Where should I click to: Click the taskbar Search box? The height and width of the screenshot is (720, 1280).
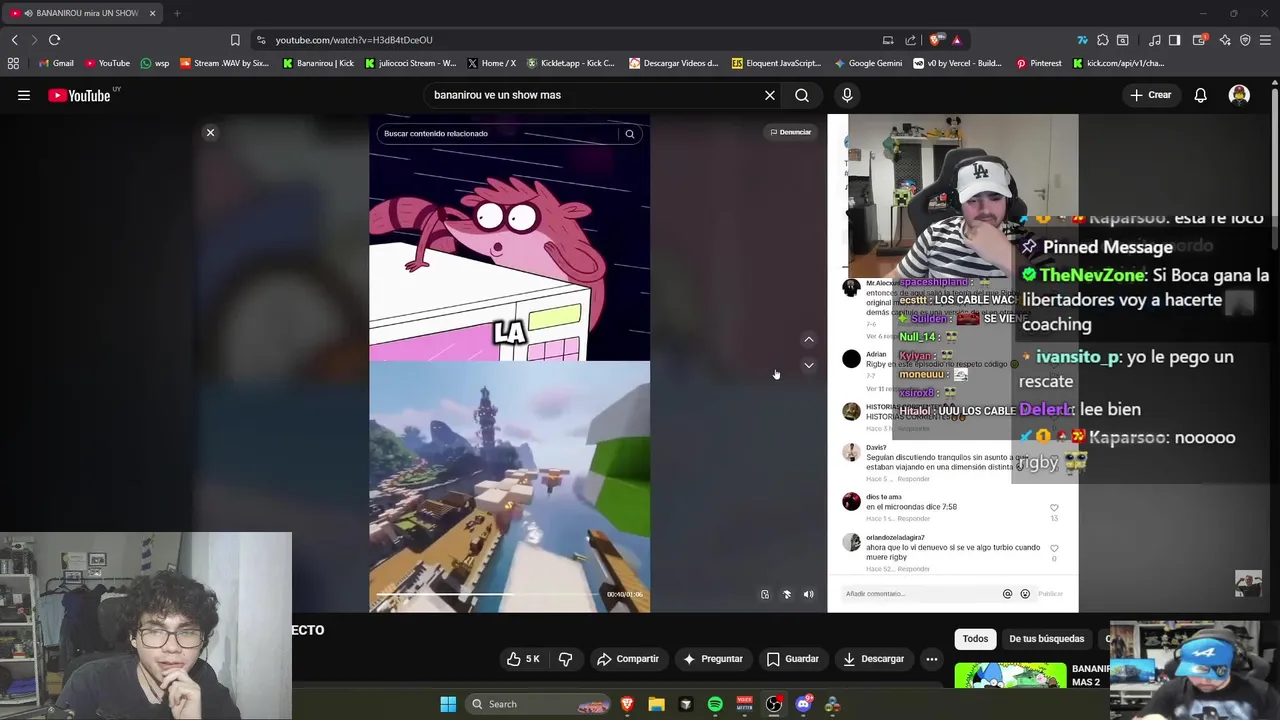[x=540, y=704]
